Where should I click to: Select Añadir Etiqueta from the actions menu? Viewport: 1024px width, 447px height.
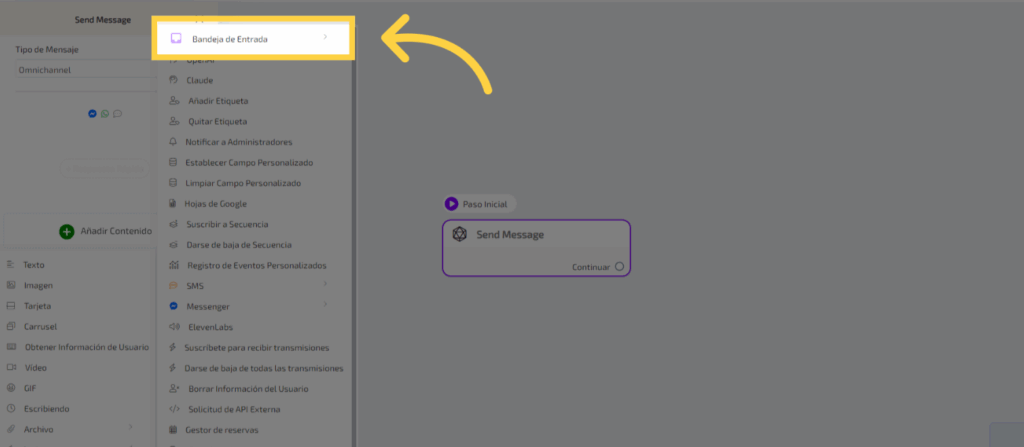218,101
